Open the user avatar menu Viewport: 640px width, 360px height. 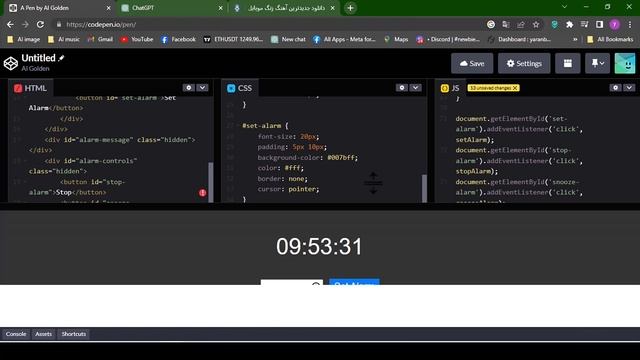(x=625, y=63)
